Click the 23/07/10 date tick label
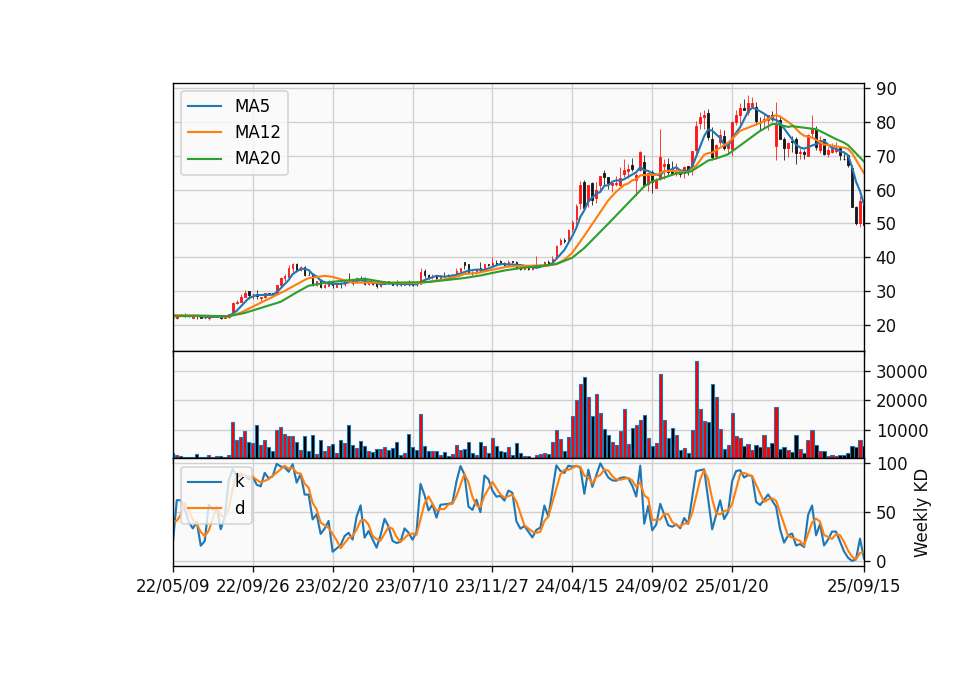The width and height of the screenshot is (960, 690). click(x=412, y=586)
